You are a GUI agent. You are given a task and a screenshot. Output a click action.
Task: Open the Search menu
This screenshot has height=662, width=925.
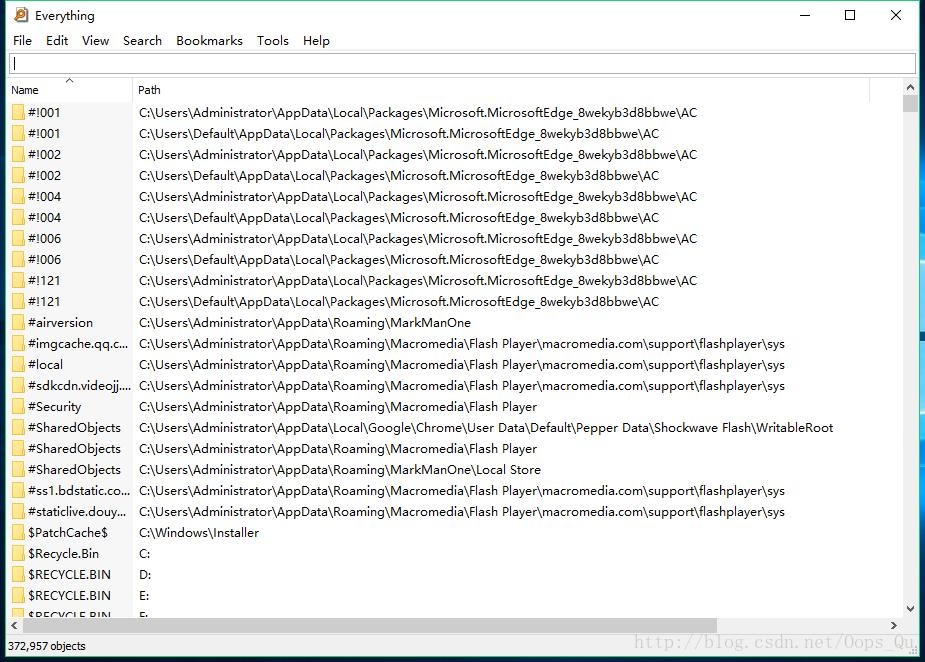(x=142, y=41)
